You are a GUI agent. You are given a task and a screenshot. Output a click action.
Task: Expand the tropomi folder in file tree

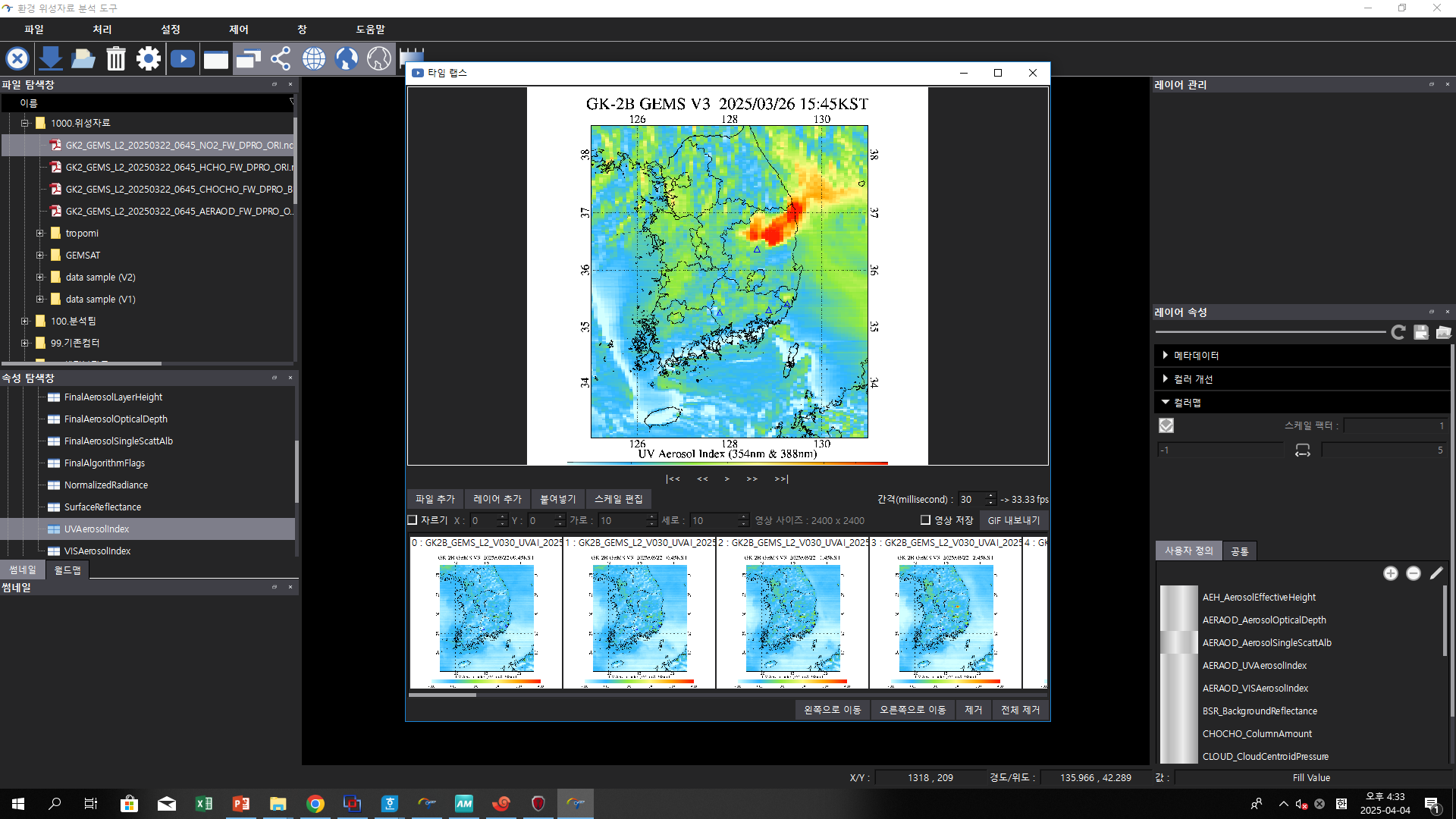click(40, 234)
